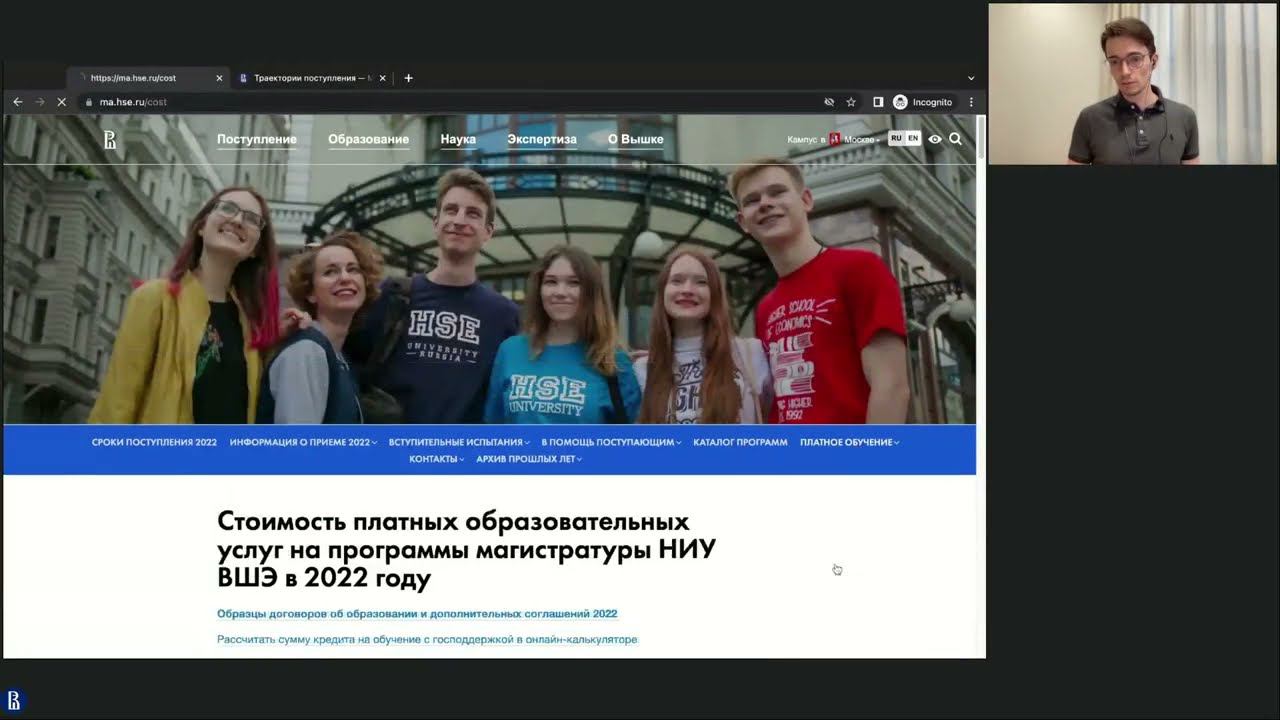Image resolution: width=1280 pixels, height=720 pixels.
Task: Expand Платное обучение menu
Action: (849, 442)
